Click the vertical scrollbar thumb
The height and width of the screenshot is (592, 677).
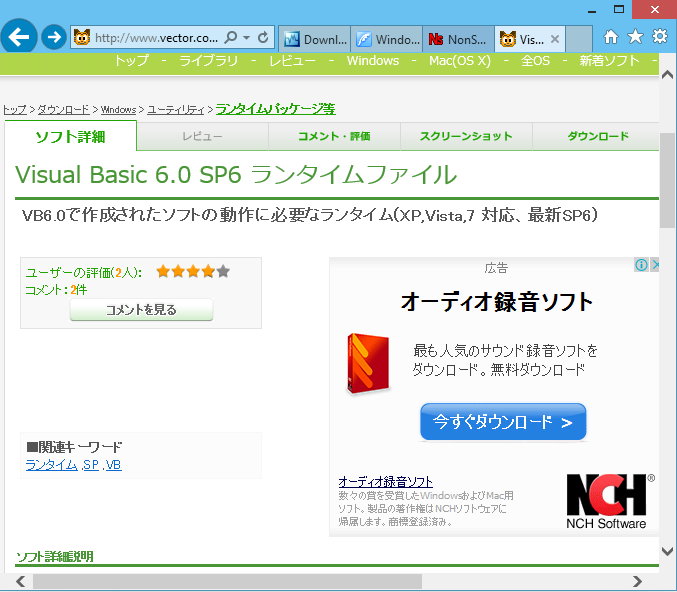point(668,180)
